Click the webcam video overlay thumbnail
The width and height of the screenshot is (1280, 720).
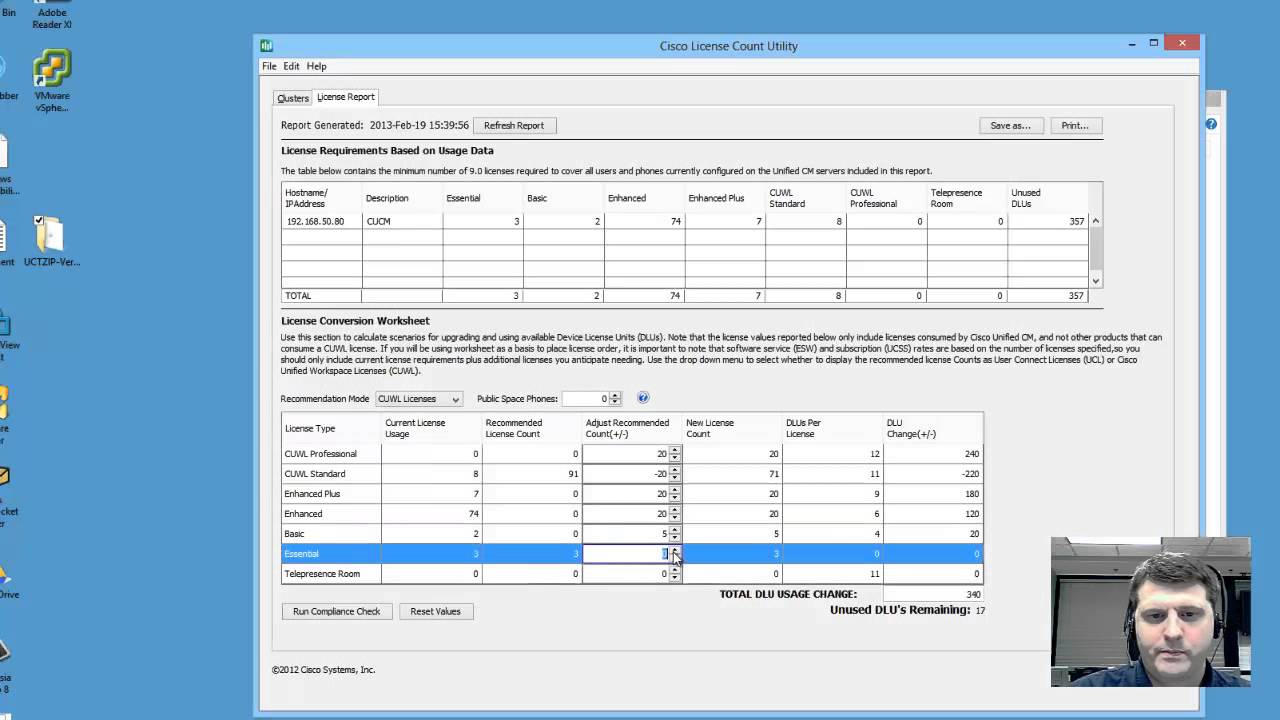coord(1150,612)
